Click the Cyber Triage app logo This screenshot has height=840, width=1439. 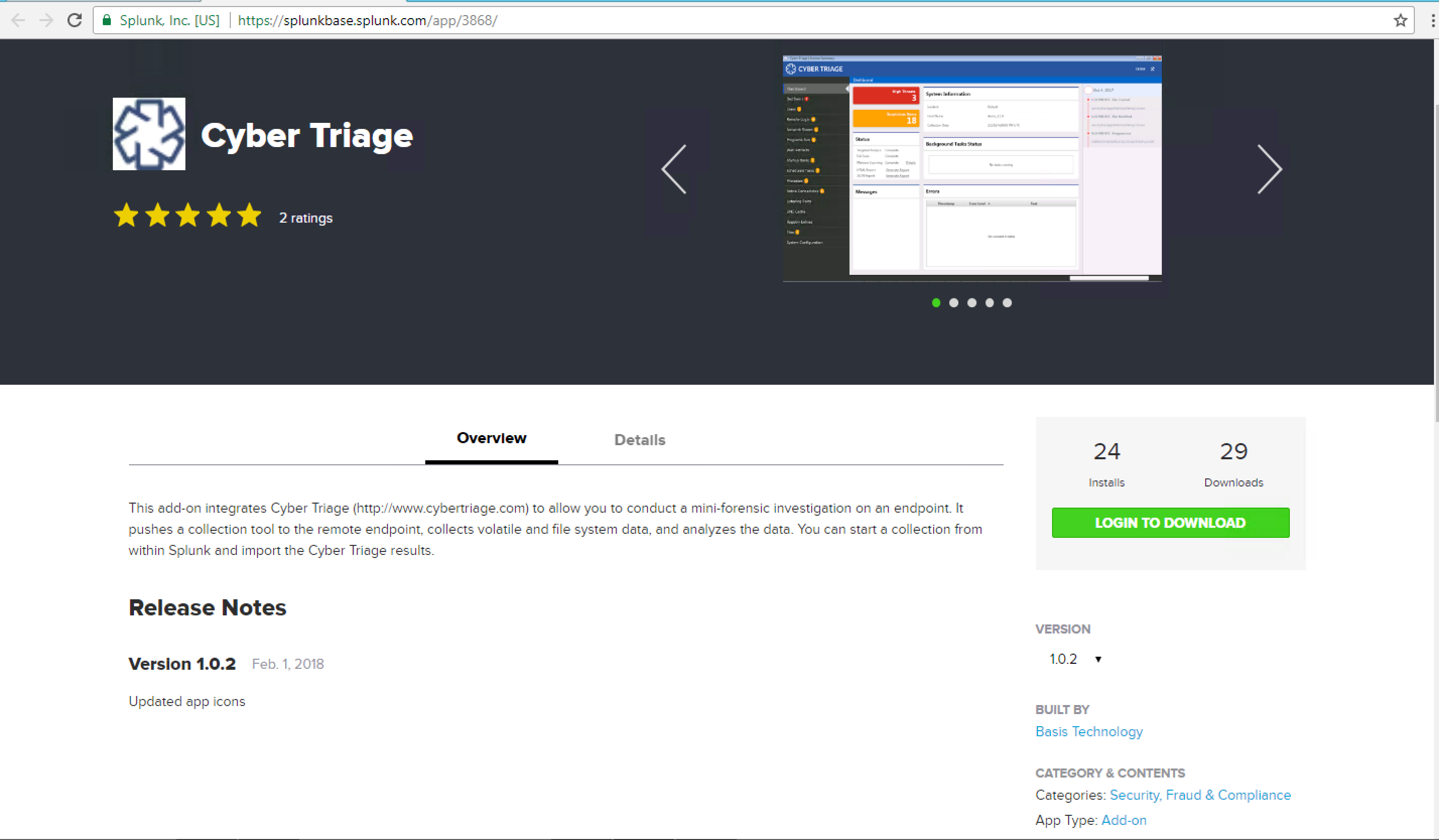click(149, 134)
